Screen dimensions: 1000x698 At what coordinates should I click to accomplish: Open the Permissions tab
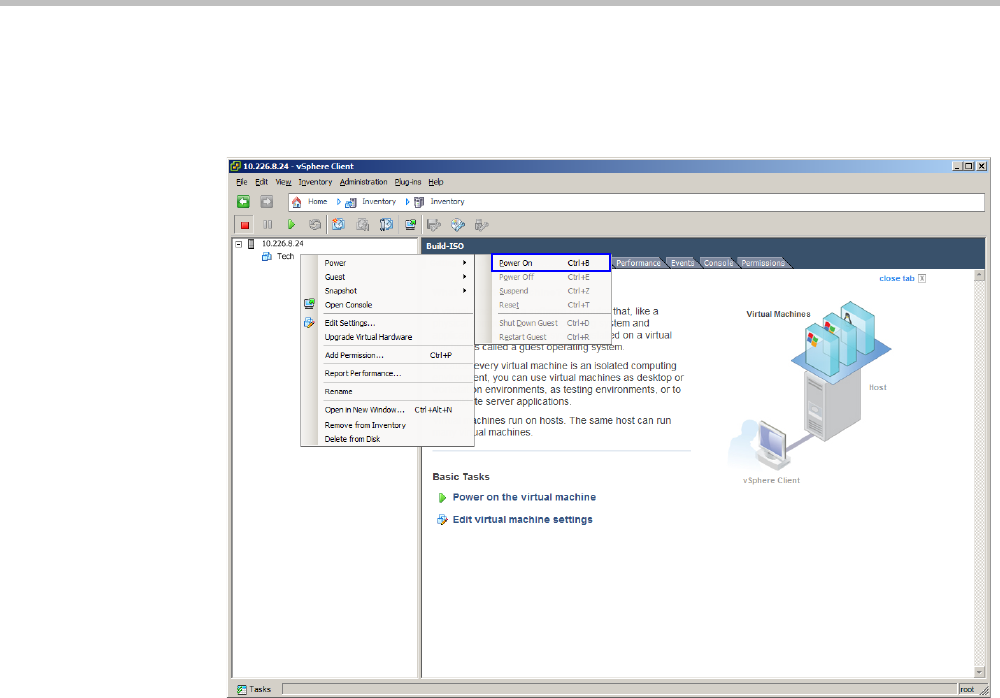(x=762, y=263)
